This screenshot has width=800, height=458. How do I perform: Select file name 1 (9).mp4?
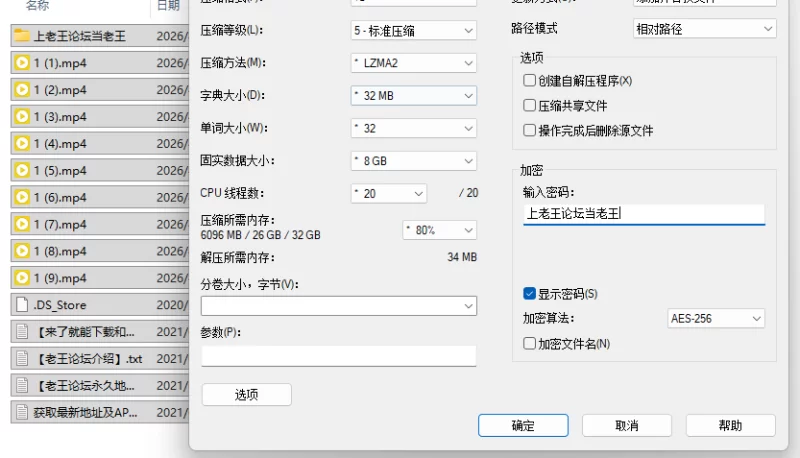[x=60, y=278]
